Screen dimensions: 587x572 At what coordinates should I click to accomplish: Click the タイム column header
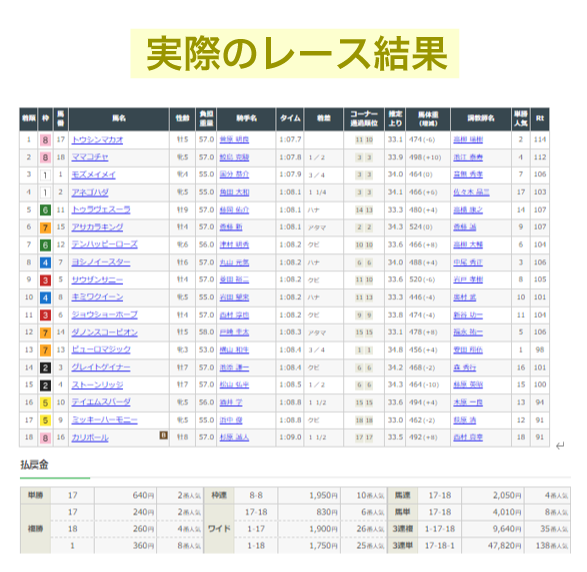click(290, 119)
